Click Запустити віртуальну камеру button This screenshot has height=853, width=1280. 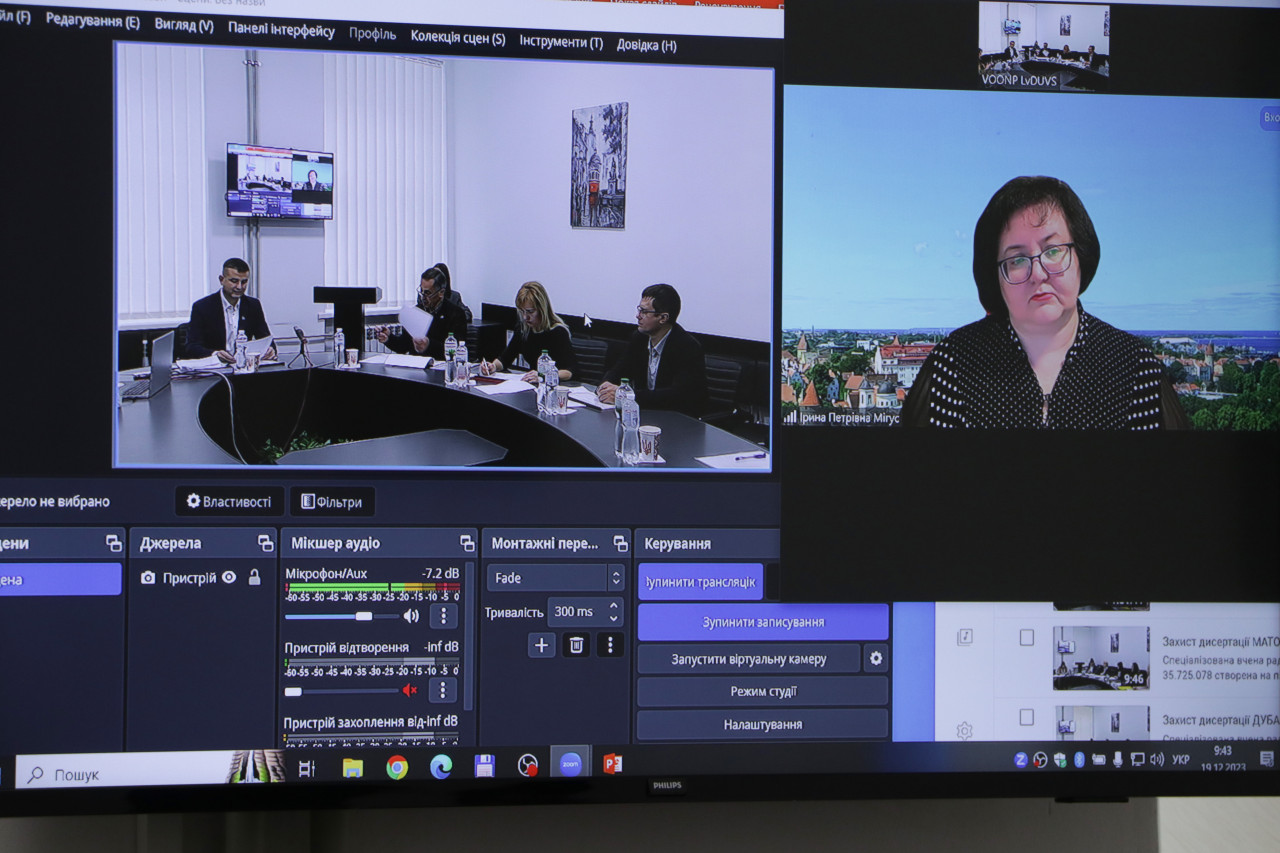pos(749,658)
